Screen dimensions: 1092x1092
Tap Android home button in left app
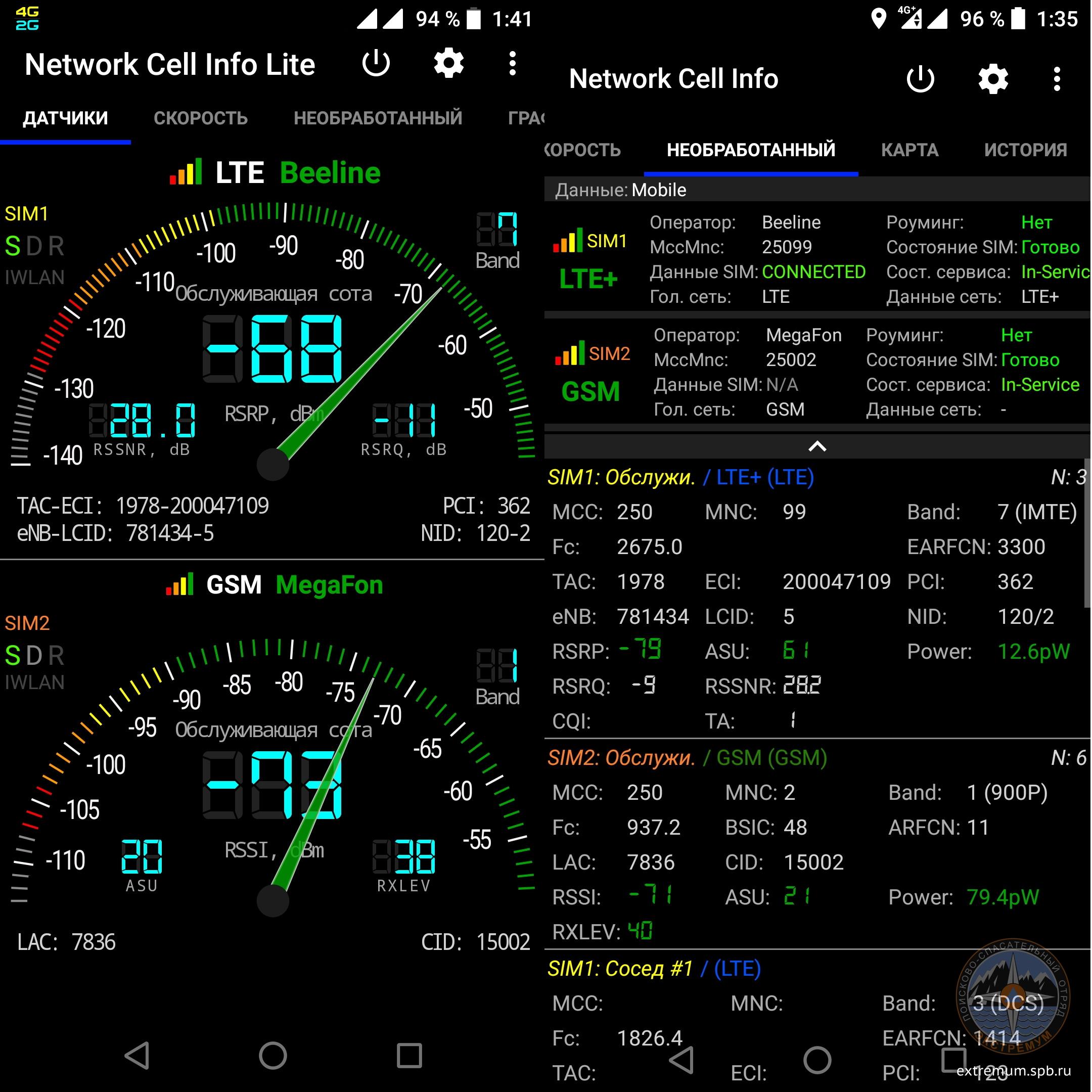(273, 1055)
